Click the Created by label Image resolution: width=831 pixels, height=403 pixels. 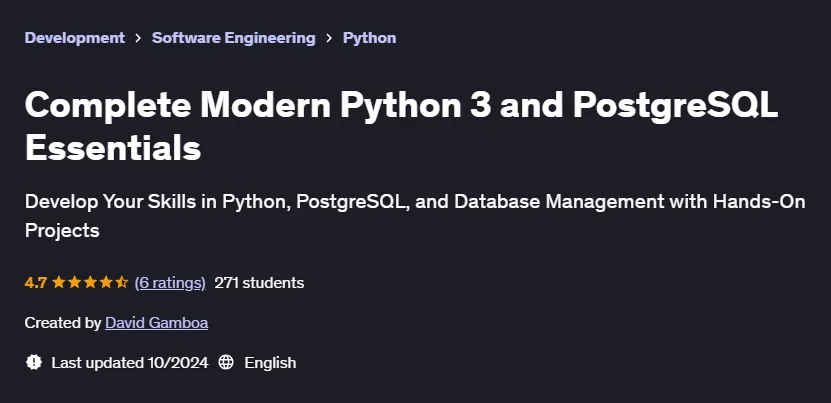click(x=63, y=322)
